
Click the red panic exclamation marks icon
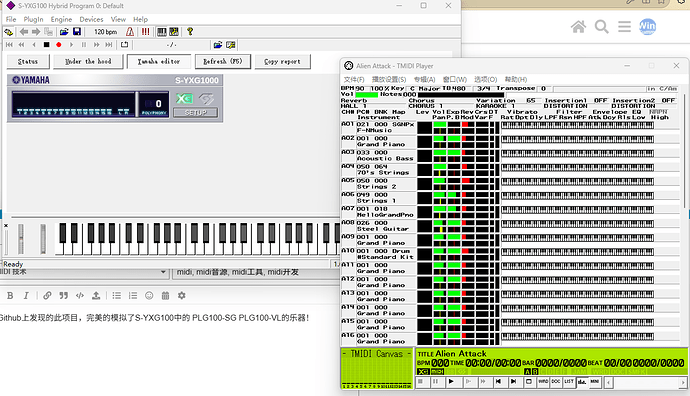145,32
